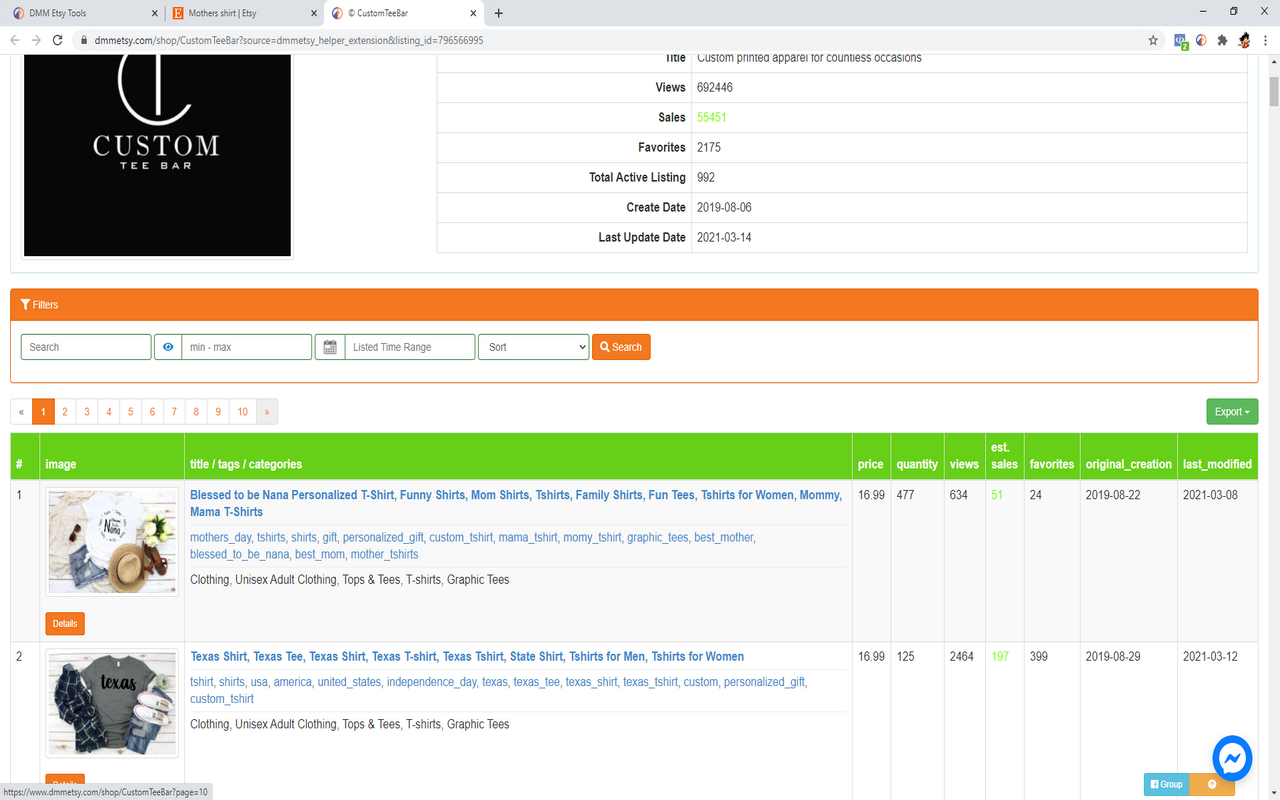Image resolution: width=1280 pixels, height=800 pixels.
Task: Click the calendar icon for listed time
Action: click(x=329, y=347)
